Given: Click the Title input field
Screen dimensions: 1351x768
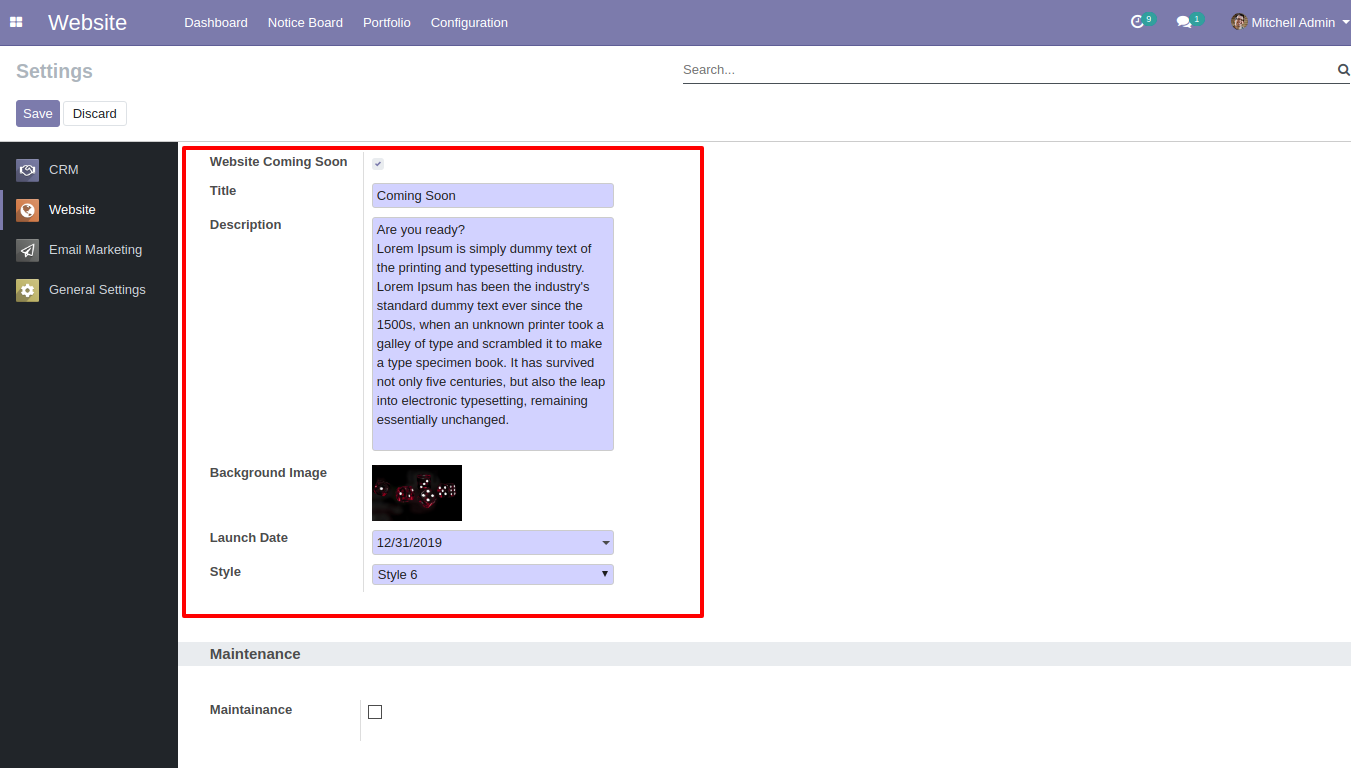Looking at the screenshot, I should tap(493, 196).
